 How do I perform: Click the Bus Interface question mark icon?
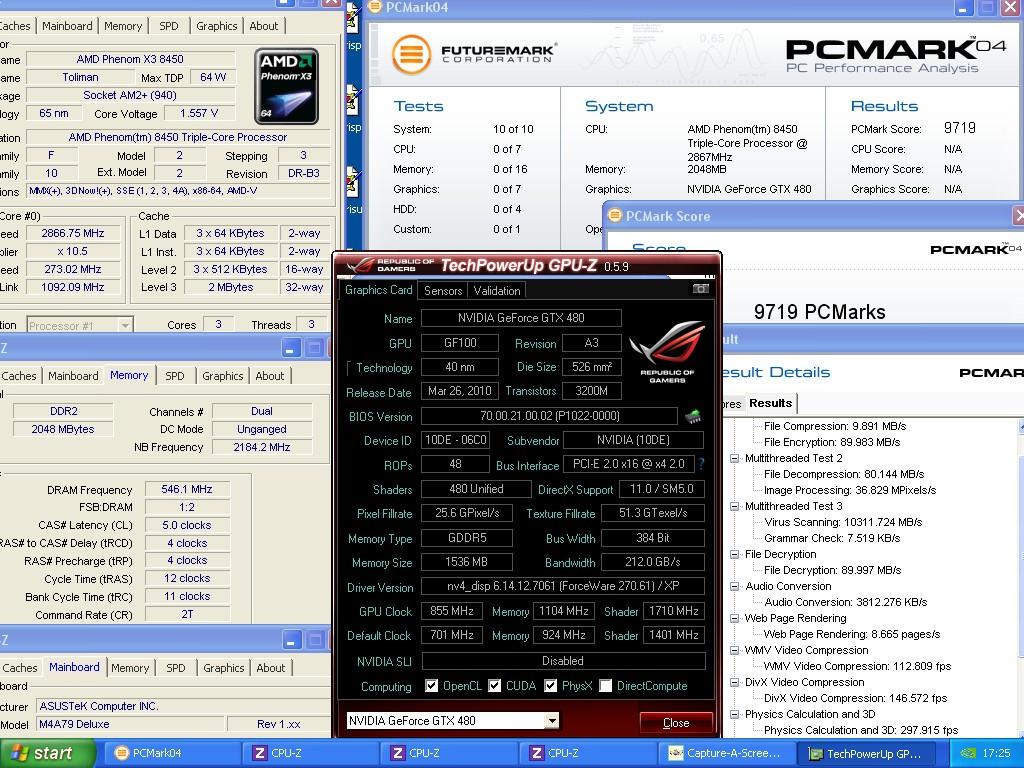click(701, 464)
